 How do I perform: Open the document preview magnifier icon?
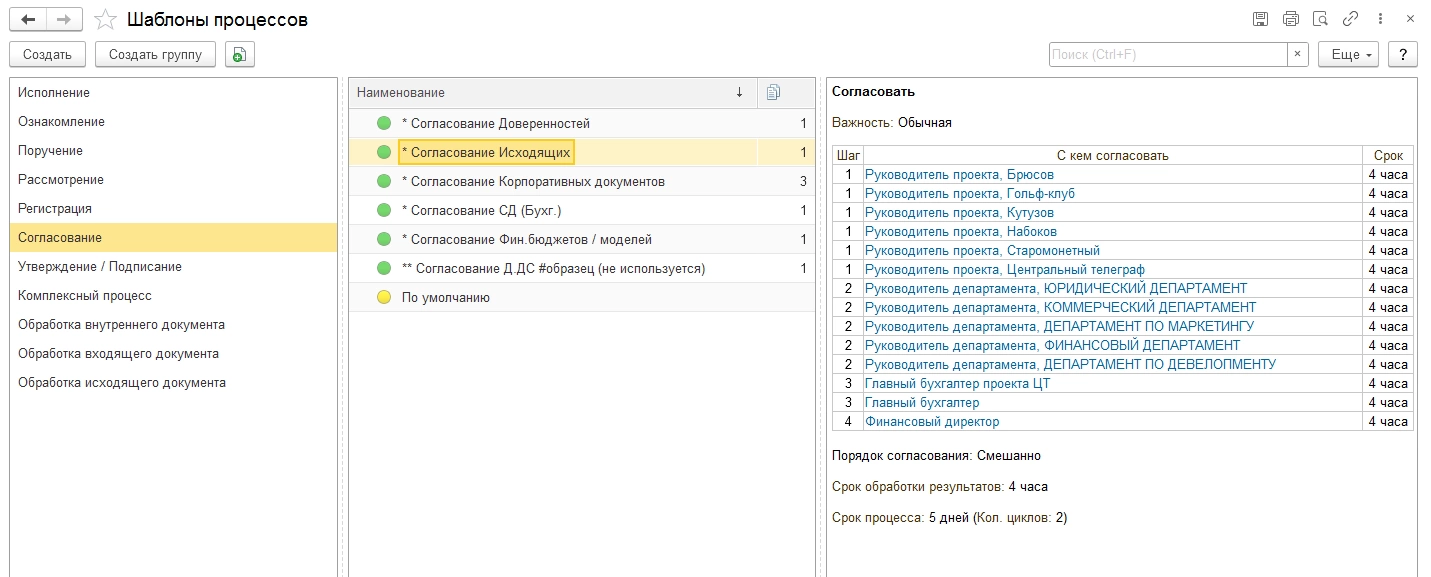click(1320, 19)
